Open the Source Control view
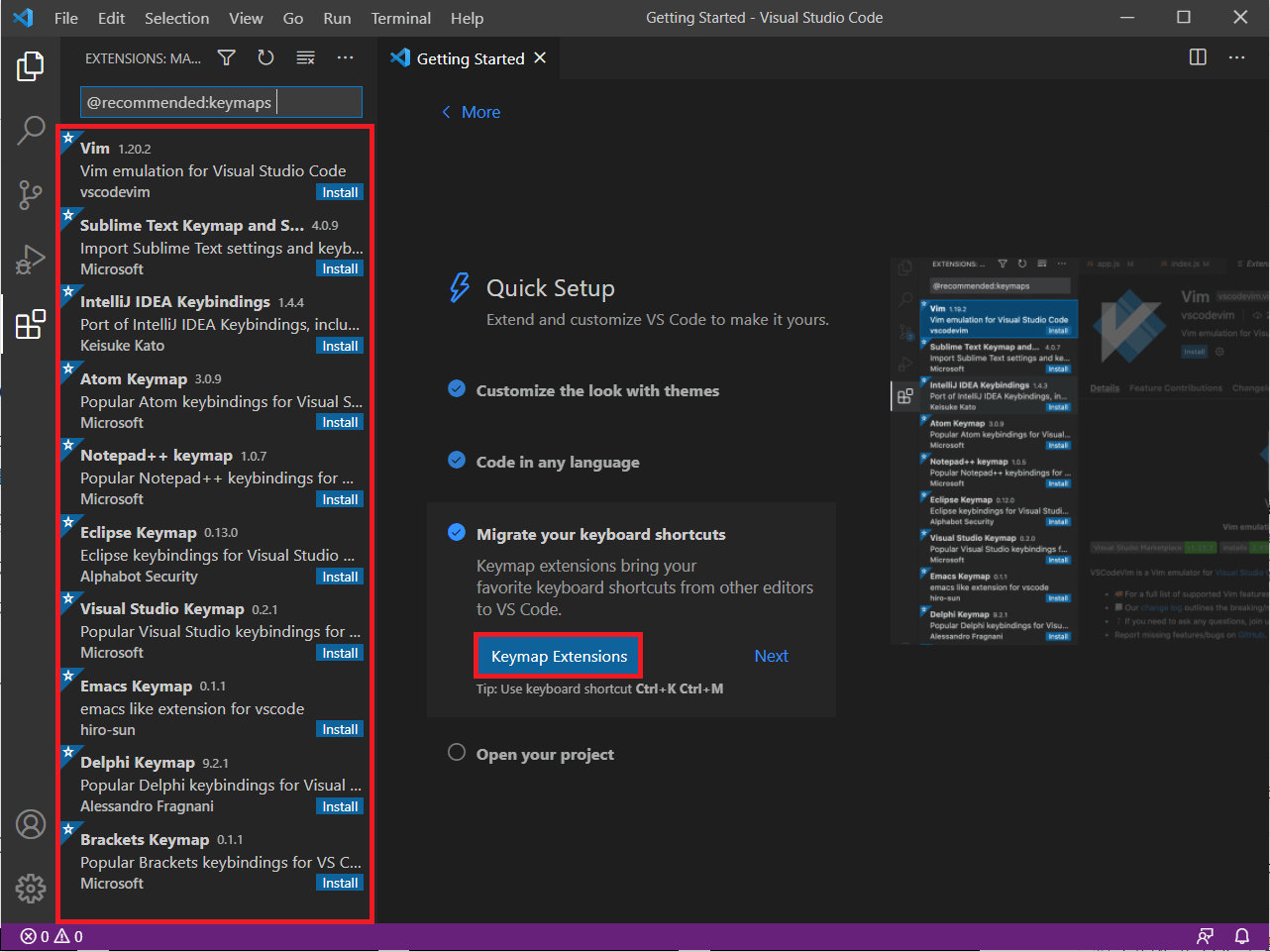1270x952 pixels. [x=31, y=194]
